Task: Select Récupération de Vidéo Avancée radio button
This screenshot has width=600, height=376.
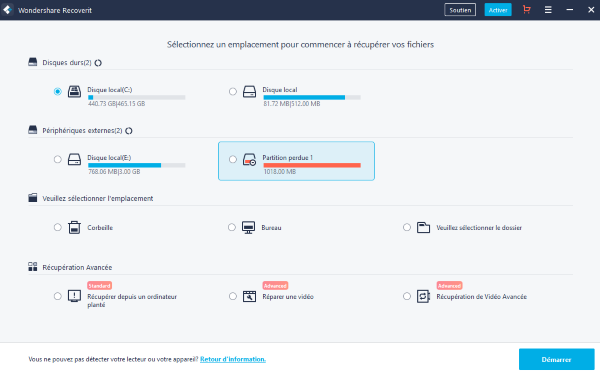Action: (407, 296)
